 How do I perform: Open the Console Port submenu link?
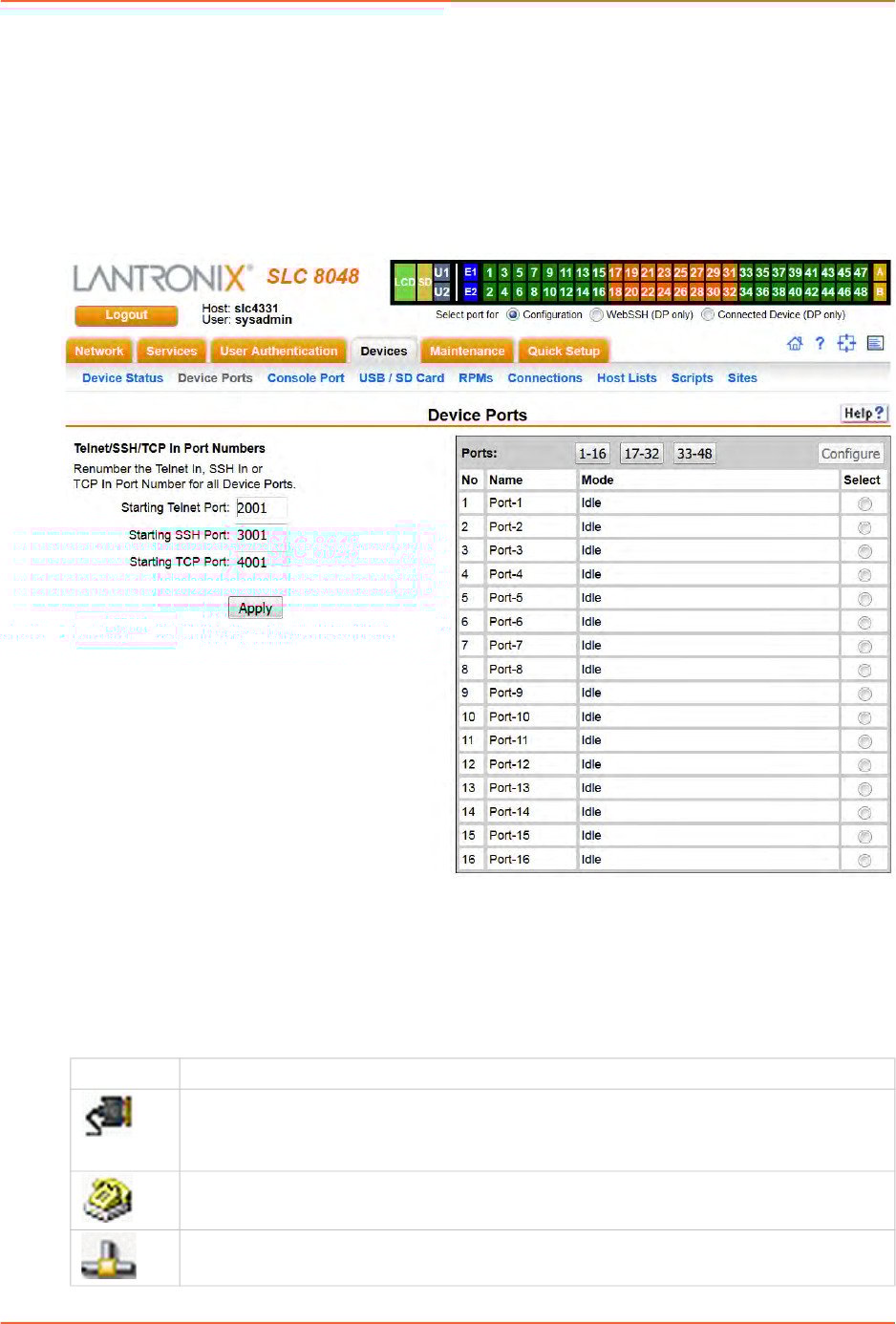click(306, 378)
